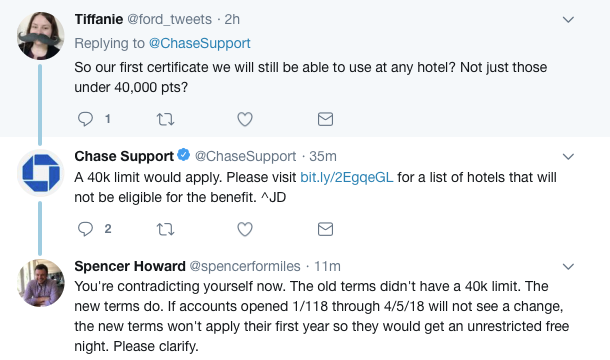610x360 pixels.
Task: Share Chase Support tweet via message envelope
Action: click(325, 229)
